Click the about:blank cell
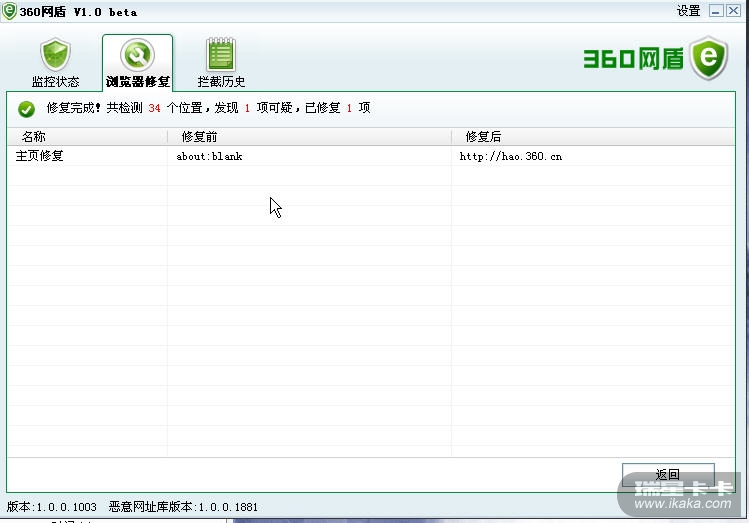Image resolution: width=749 pixels, height=523 pixels. (x=209, y=156)
